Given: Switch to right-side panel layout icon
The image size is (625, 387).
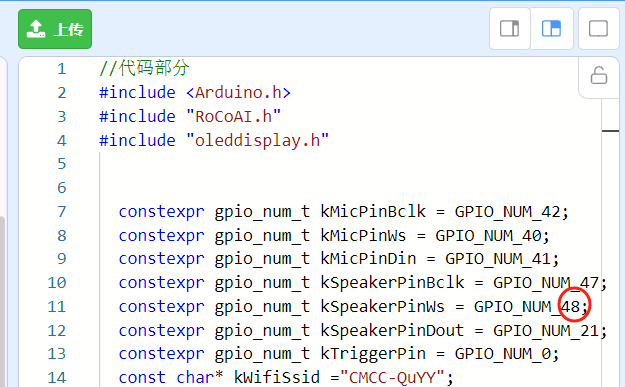Looking at the screenshot, I should pyautogui.click(x=509, y=29).
